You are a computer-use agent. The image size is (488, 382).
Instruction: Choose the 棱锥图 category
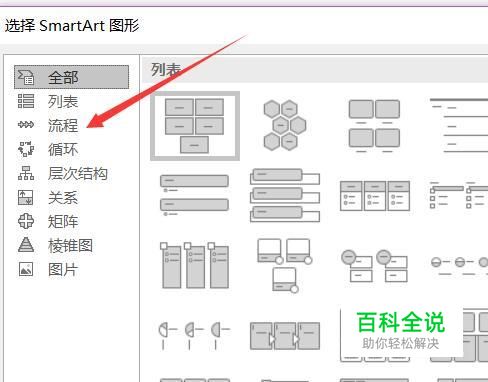tap(70, 245)
